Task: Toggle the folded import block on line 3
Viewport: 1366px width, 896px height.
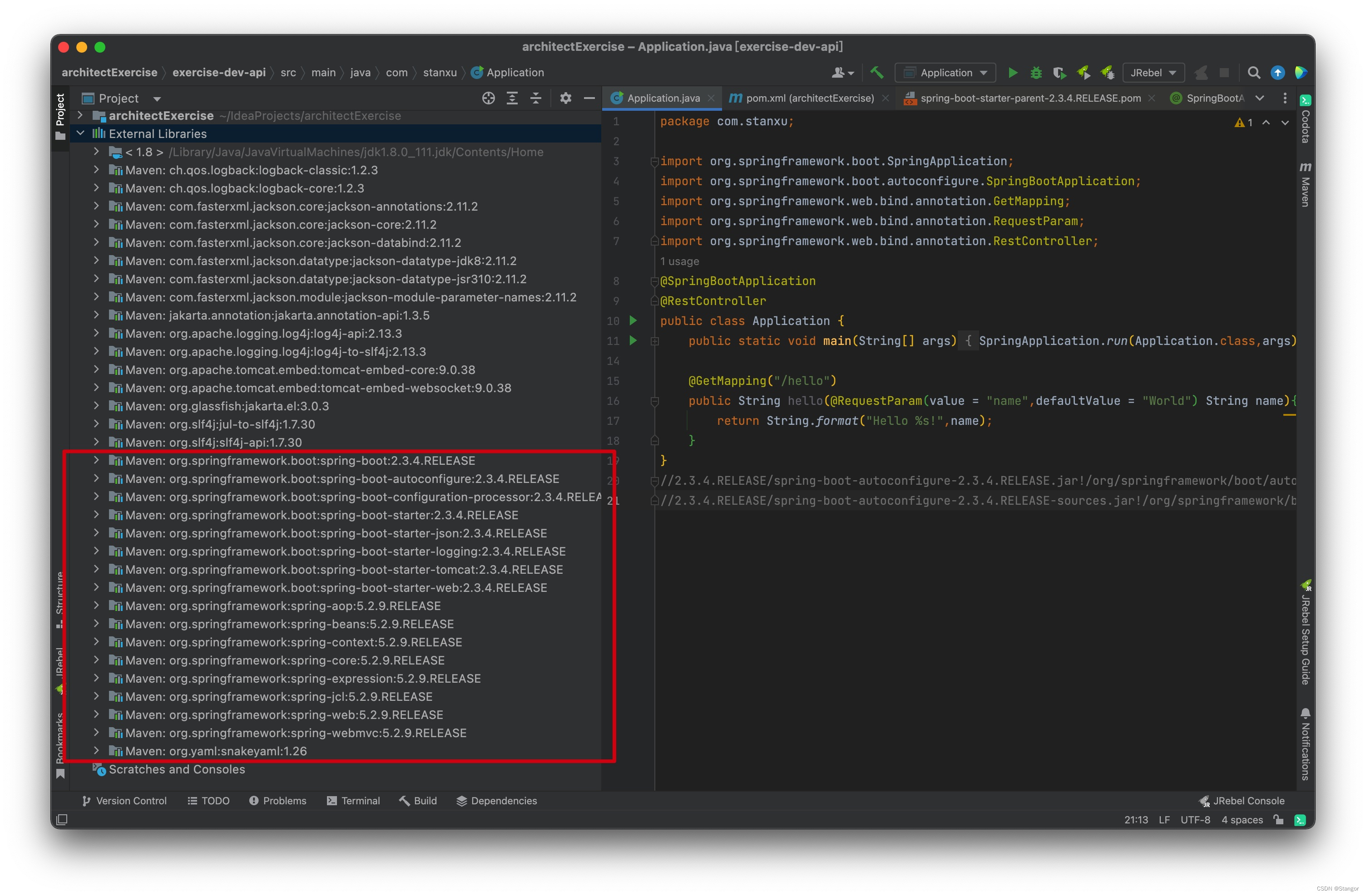Action: (x=654, y=162)
